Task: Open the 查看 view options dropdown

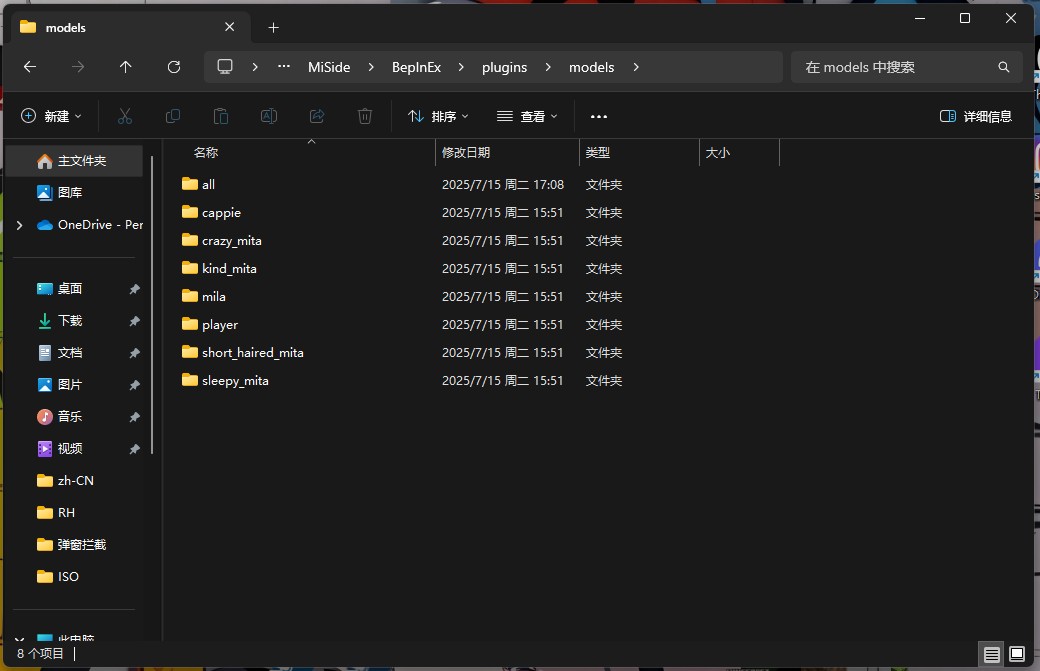Action: coord(527,116)
